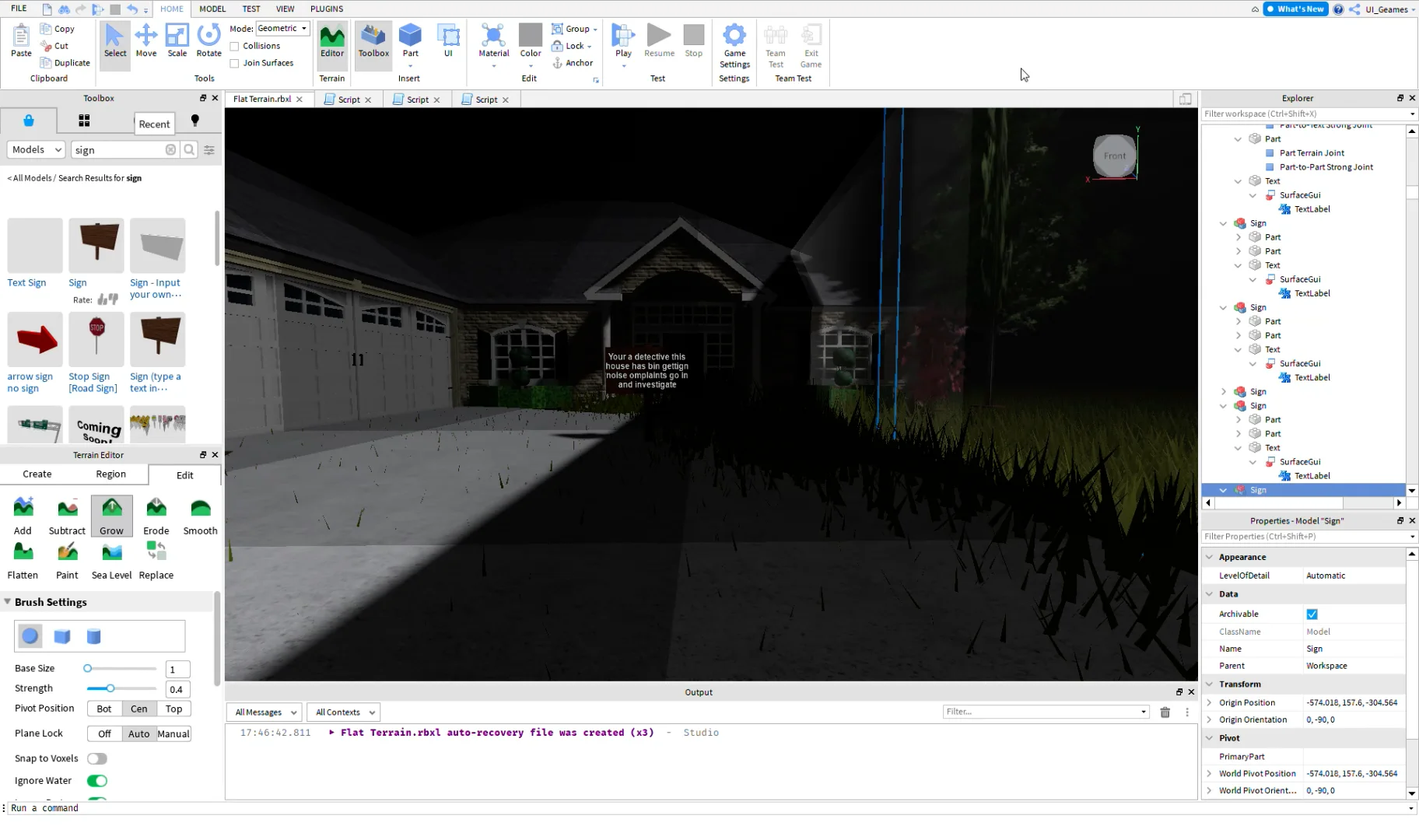Select the Sea Level tool

pos(111,561)
